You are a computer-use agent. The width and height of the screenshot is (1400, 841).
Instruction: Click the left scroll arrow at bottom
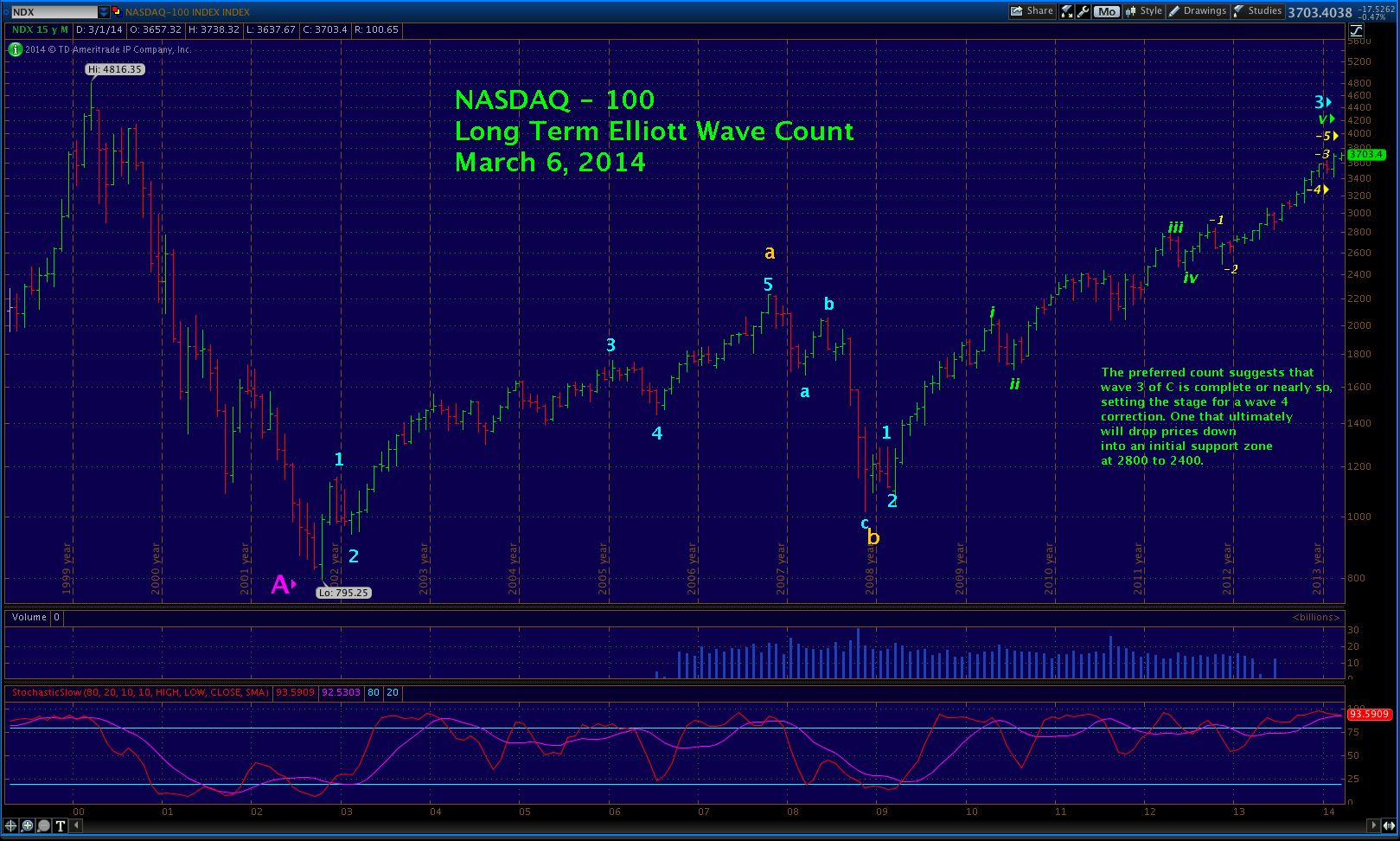[x=76, y=825]
